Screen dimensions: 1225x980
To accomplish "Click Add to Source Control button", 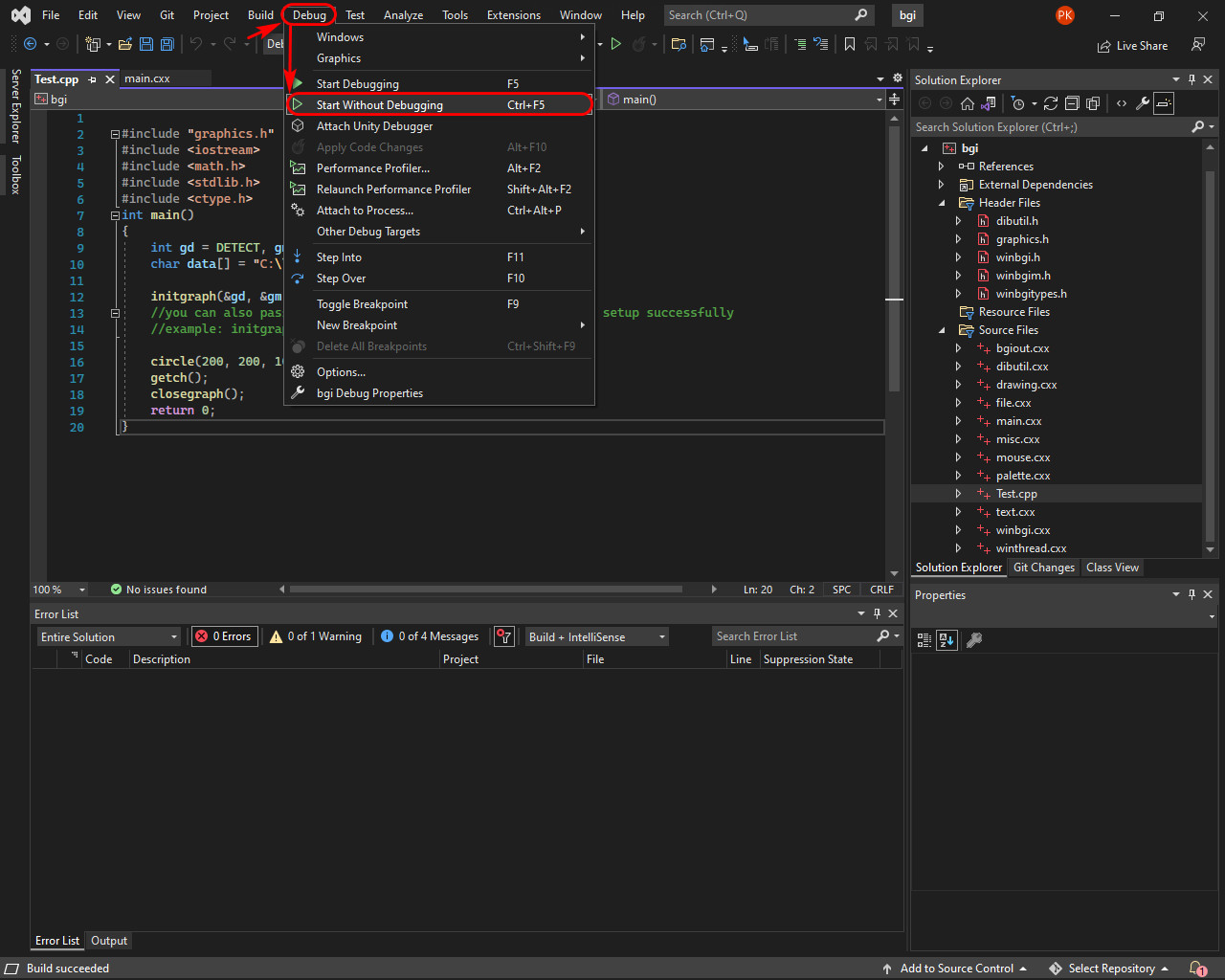I will (954, 969).
